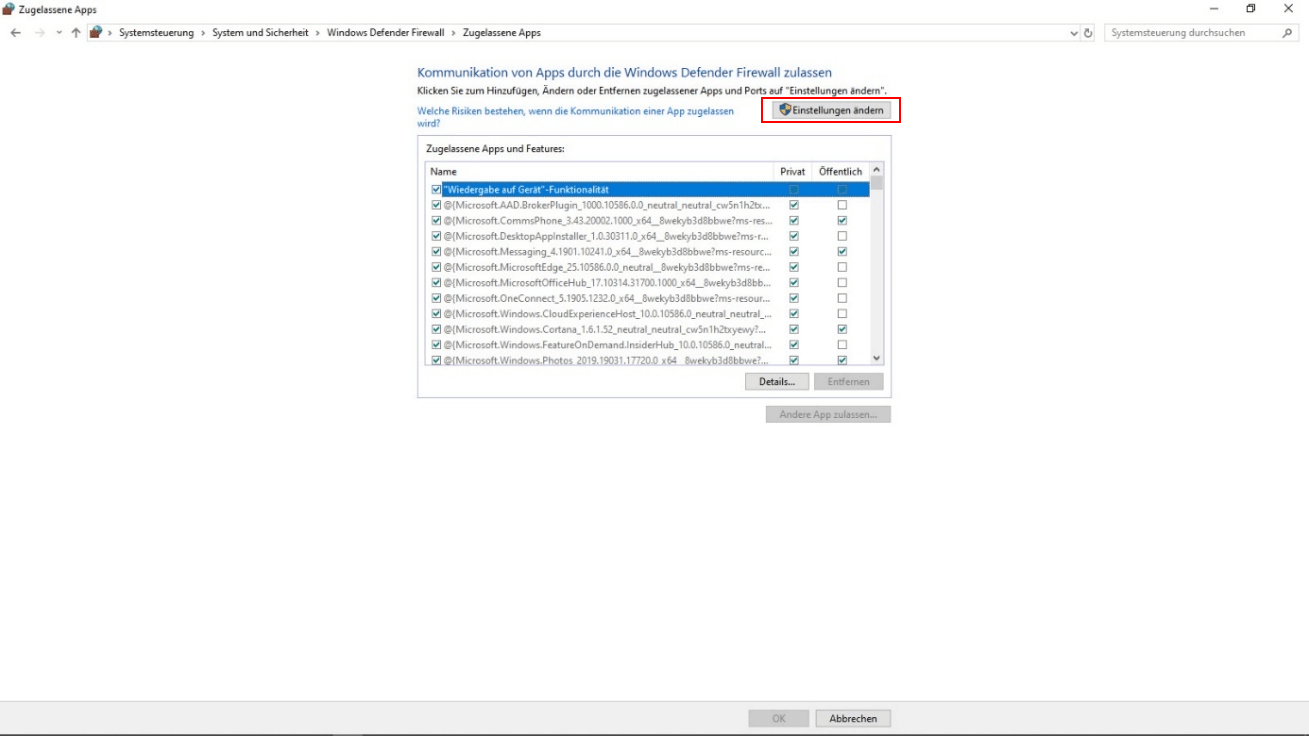Click the firewall icon in address bar
The height and width of the screenshot is (736, 1309).
(96, 33)
